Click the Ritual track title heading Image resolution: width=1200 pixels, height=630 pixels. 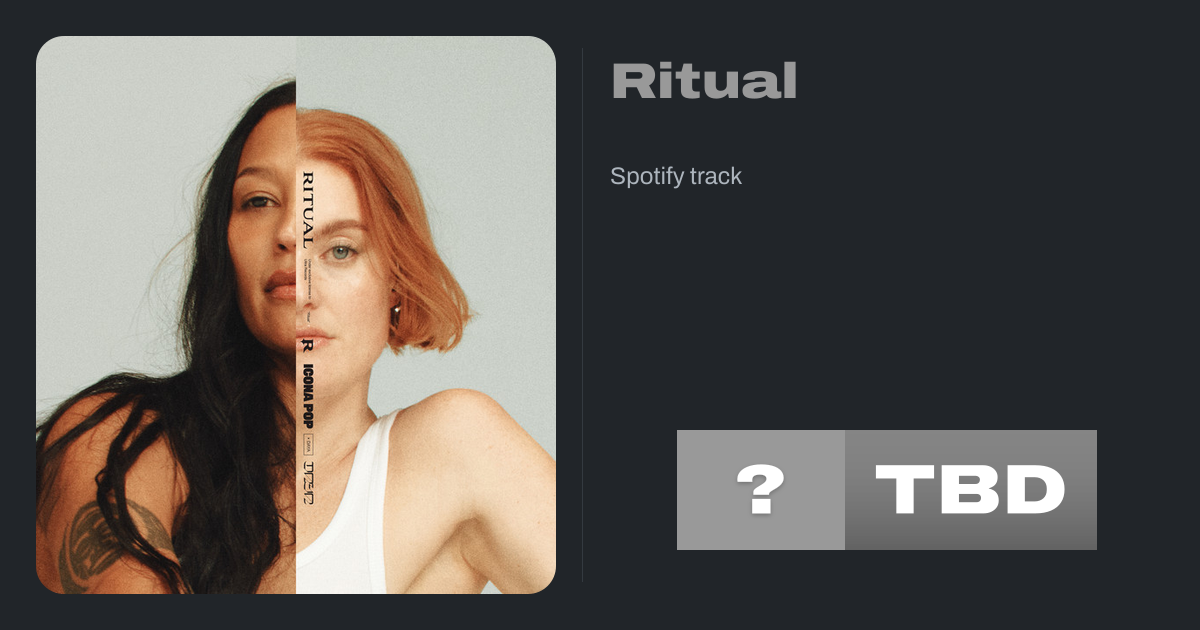click(x=704, y=81)
